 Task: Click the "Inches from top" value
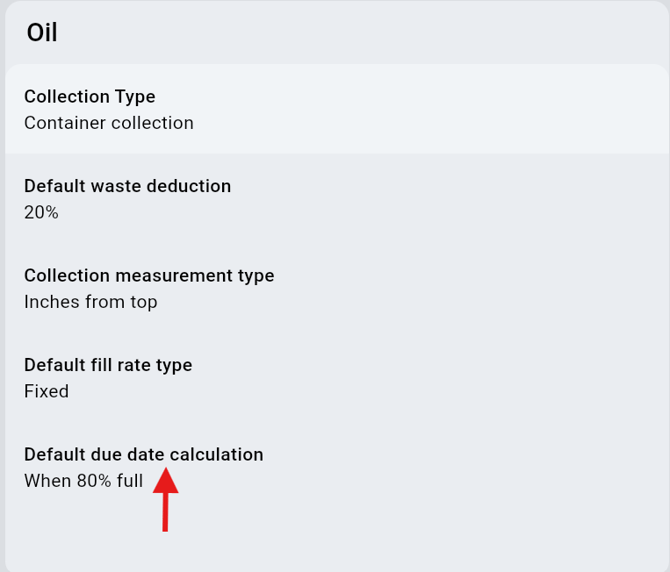click(90, 301)
